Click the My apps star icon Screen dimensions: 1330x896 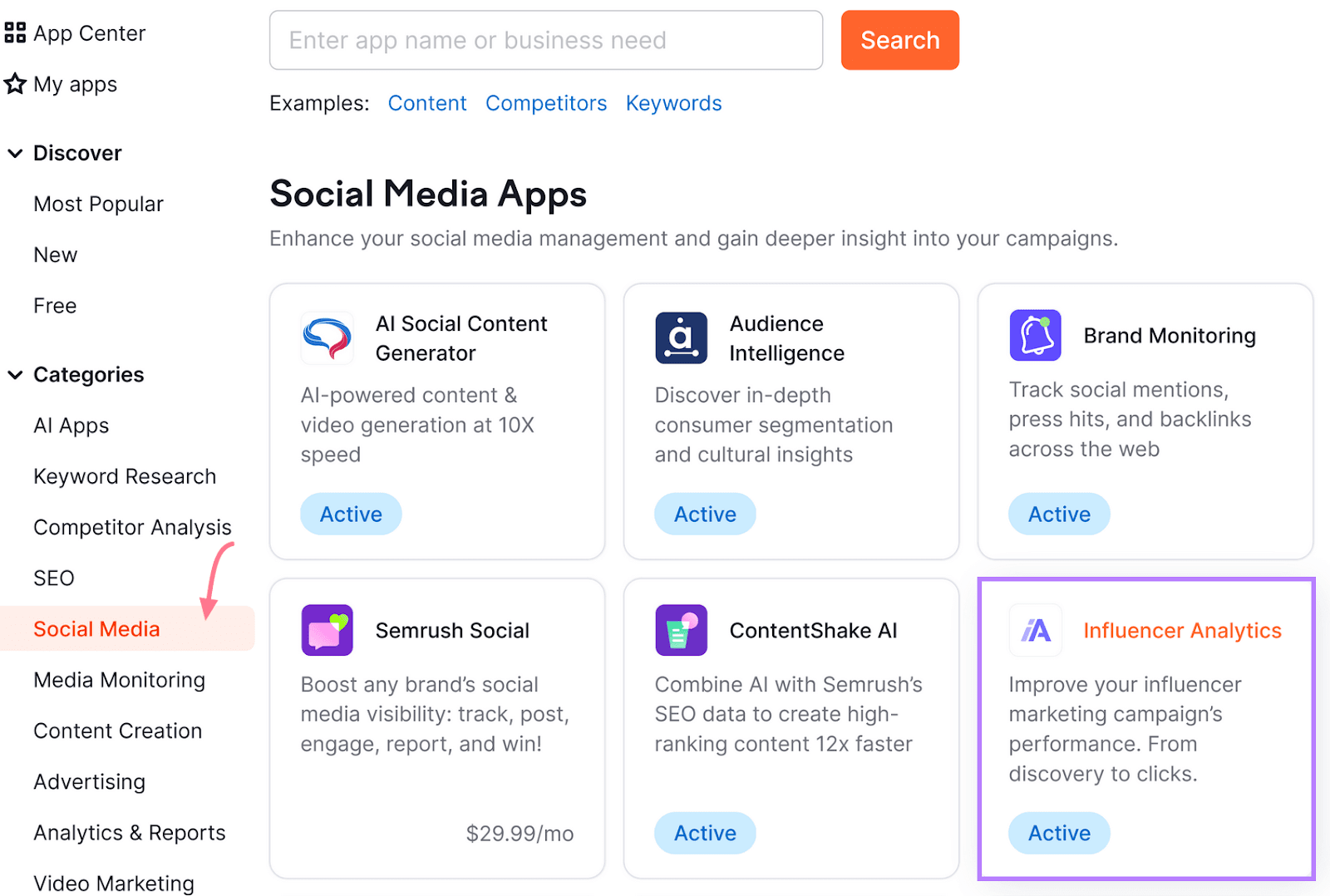click(14, 83)
